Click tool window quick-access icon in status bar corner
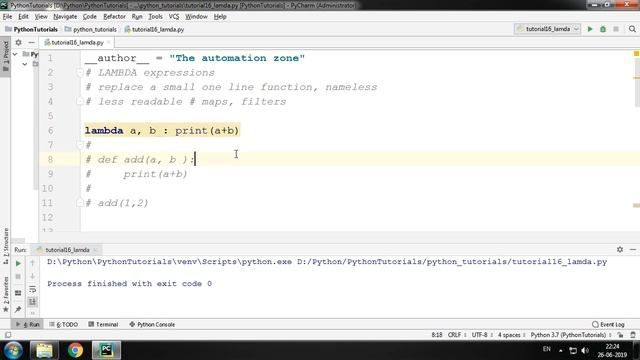The width and height of the screenshot is (640, 360). click(8, 335)
